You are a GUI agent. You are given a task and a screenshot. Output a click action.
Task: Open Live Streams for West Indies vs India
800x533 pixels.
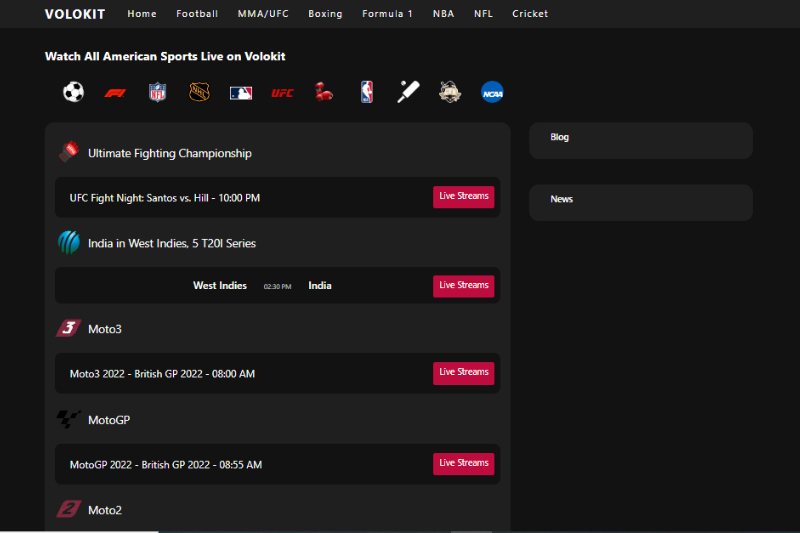464,286
